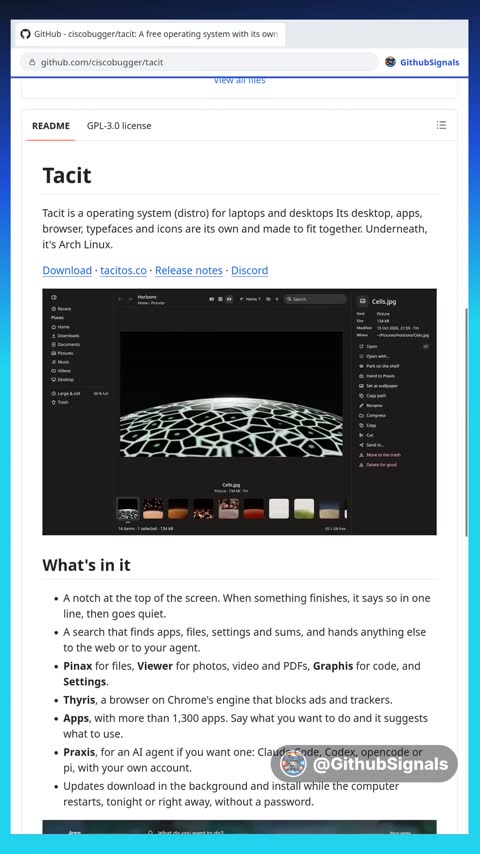The image size is (480, 854).
Task: Click the bold word Thyris
Action: 79,700
